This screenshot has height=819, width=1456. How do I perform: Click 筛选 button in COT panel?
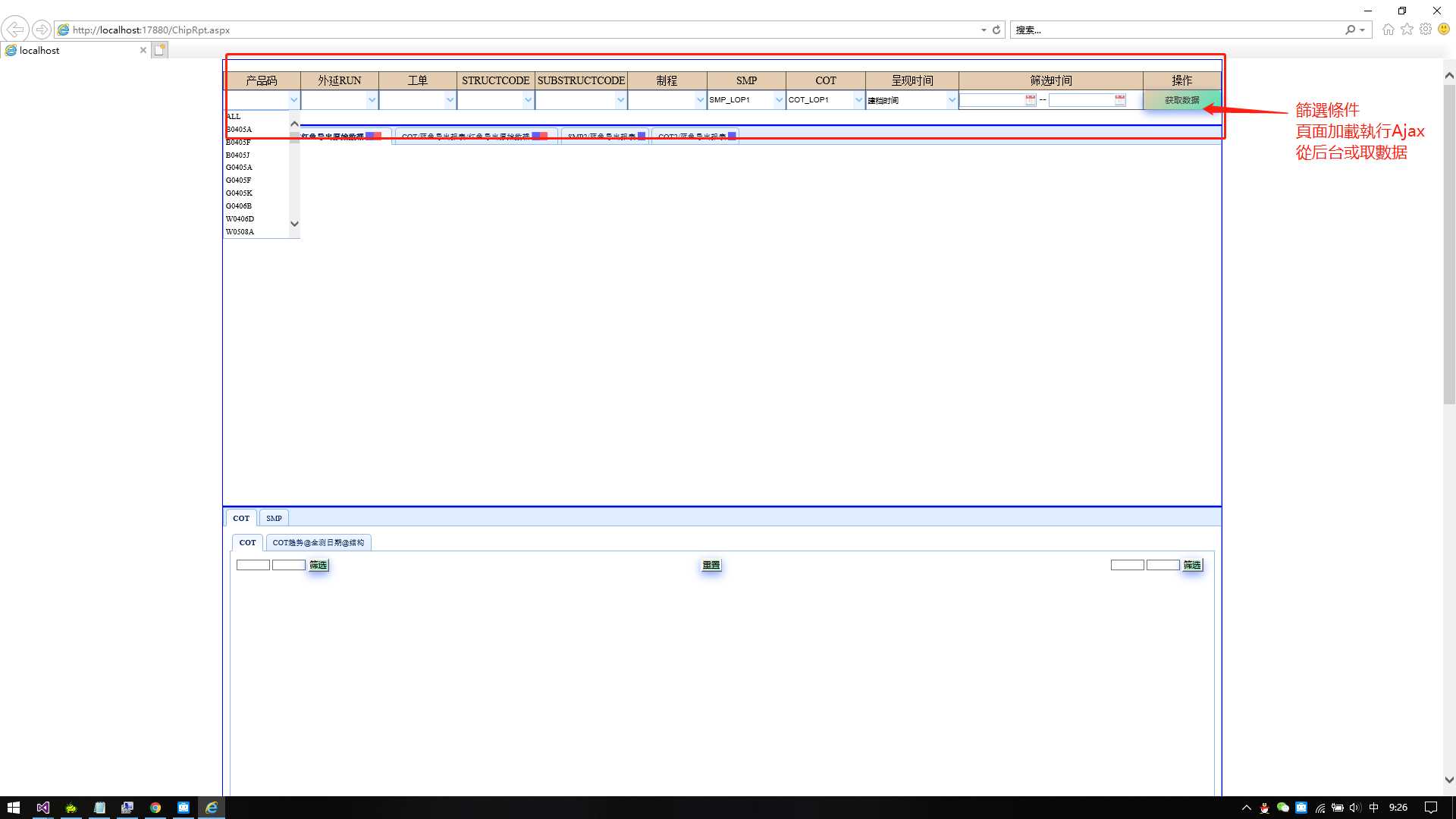click(318, 565)
